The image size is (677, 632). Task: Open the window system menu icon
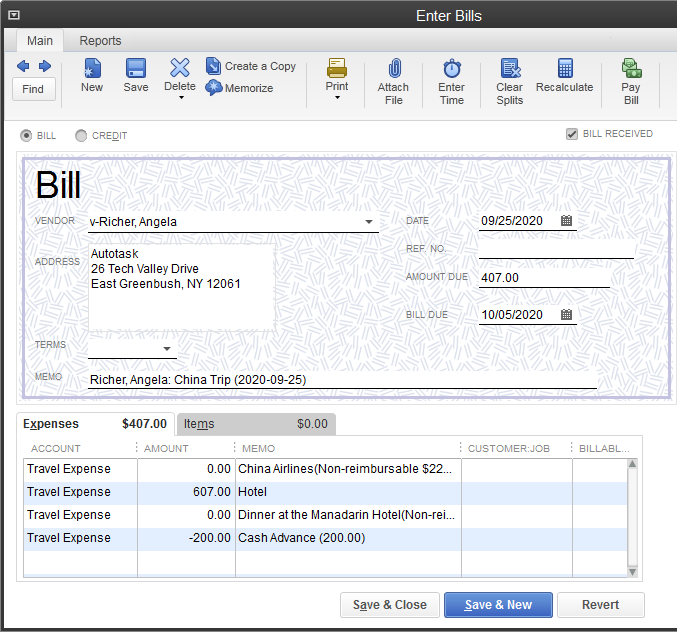pyautogui.click(x=14, y=16)
